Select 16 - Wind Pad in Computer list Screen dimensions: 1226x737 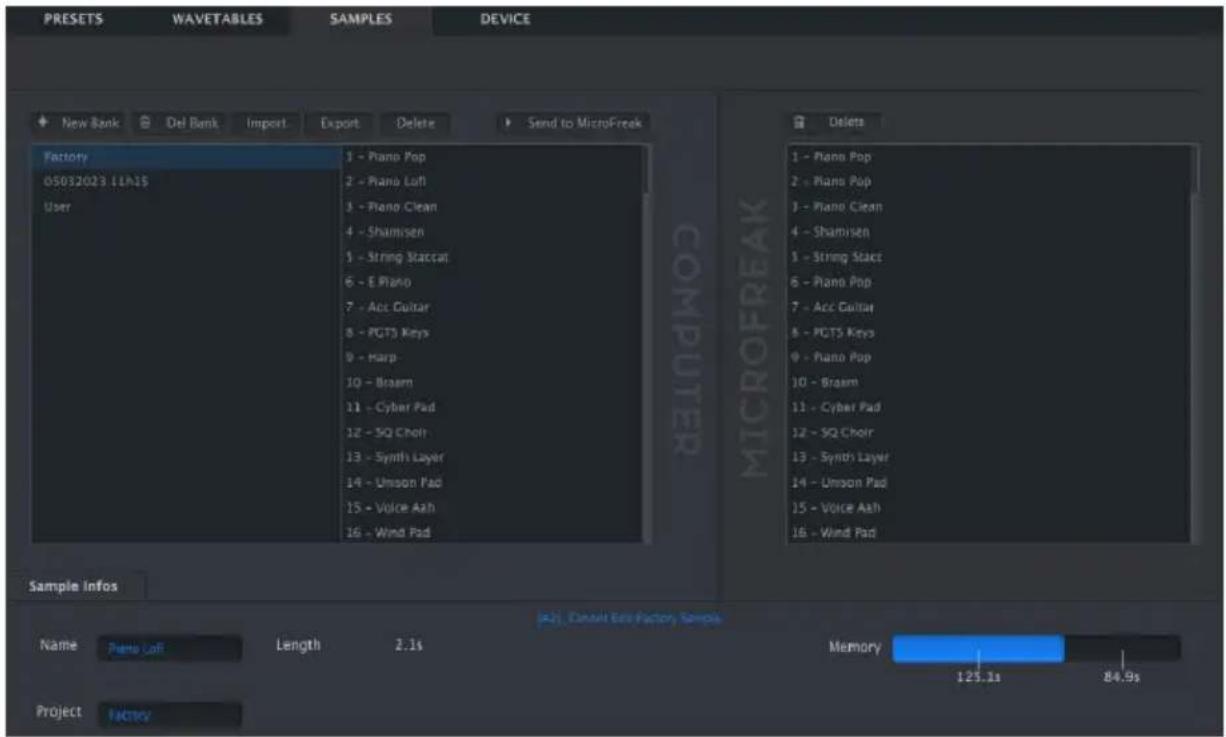(x=491, y=532)
